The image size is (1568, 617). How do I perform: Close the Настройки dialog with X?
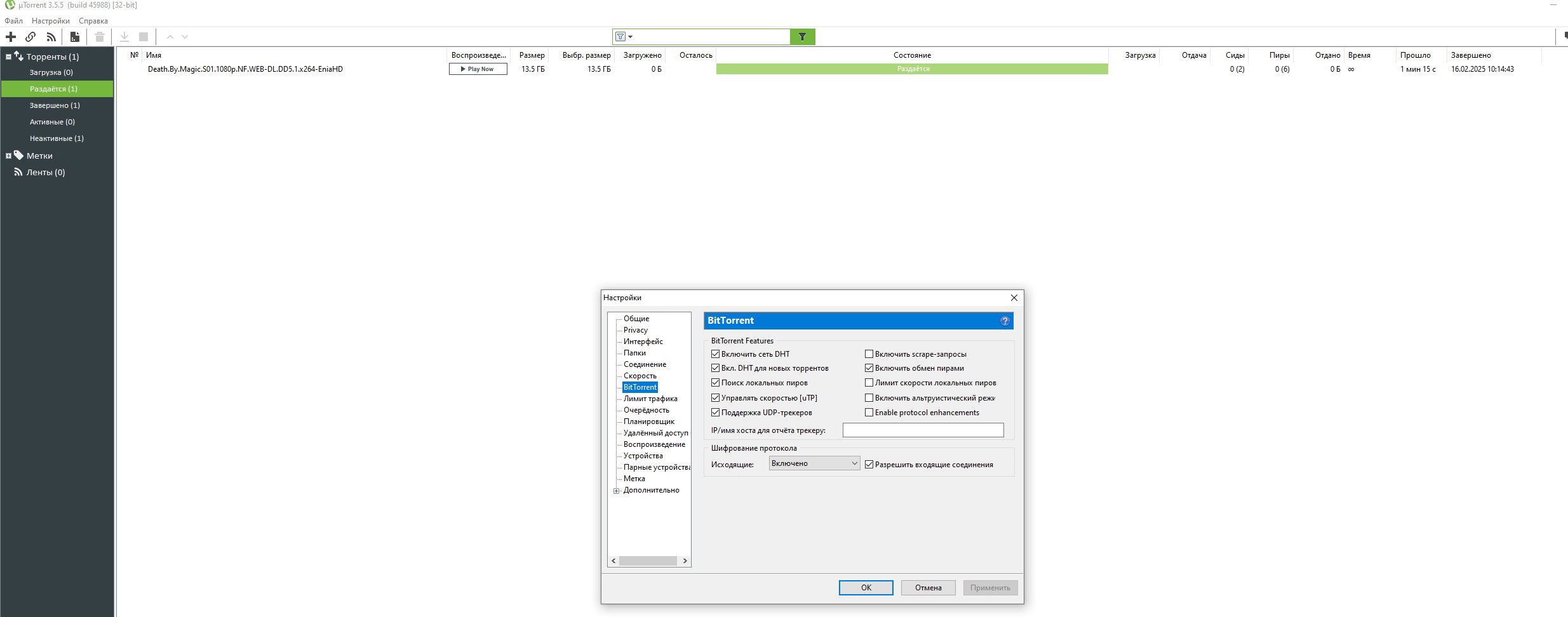click(1014, 298)
